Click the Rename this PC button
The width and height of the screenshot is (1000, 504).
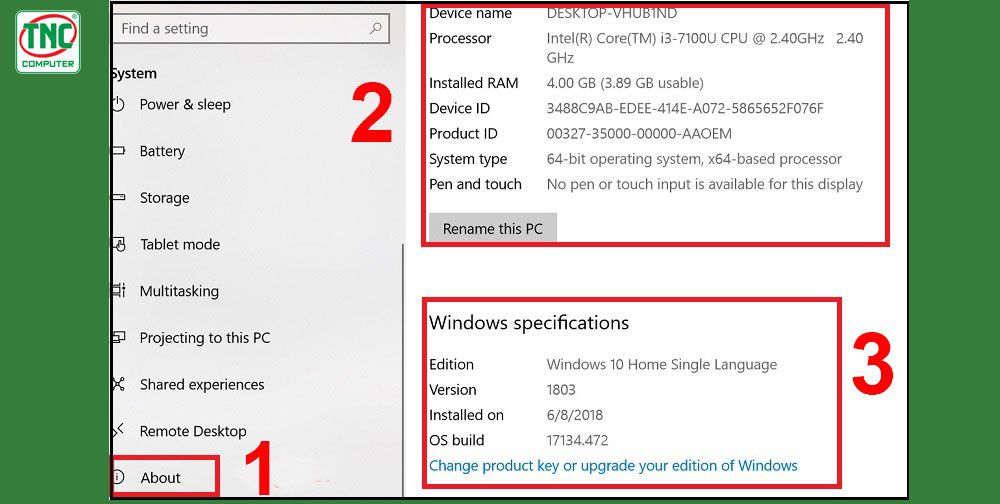[492, 228]
